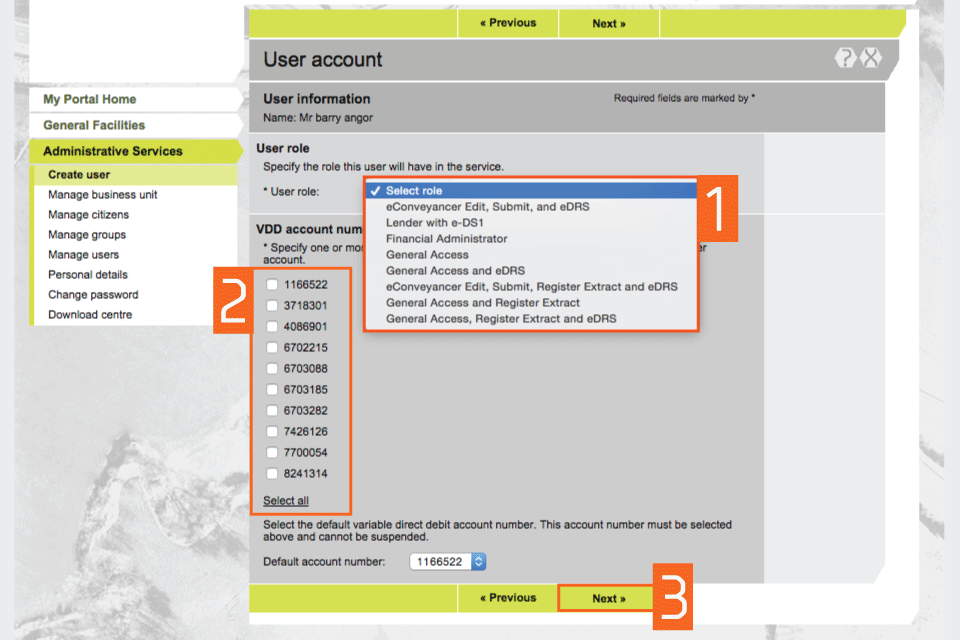960x640 pixels.
Task: Collapse Administrative Services menu section
Action: point(113,152)
